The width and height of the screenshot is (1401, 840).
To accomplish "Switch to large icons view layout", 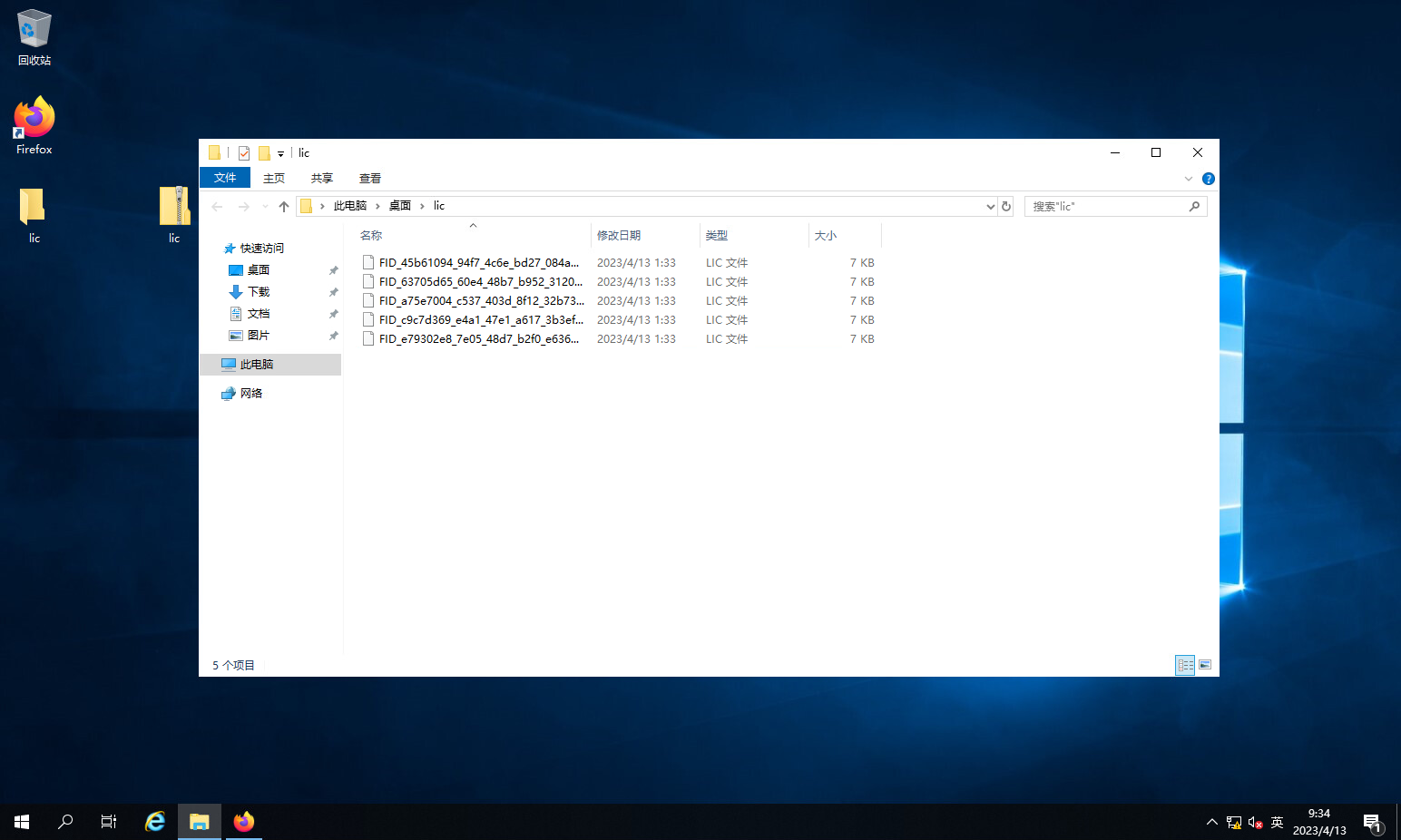I will pyautogui.click(x=1205, y=665).
